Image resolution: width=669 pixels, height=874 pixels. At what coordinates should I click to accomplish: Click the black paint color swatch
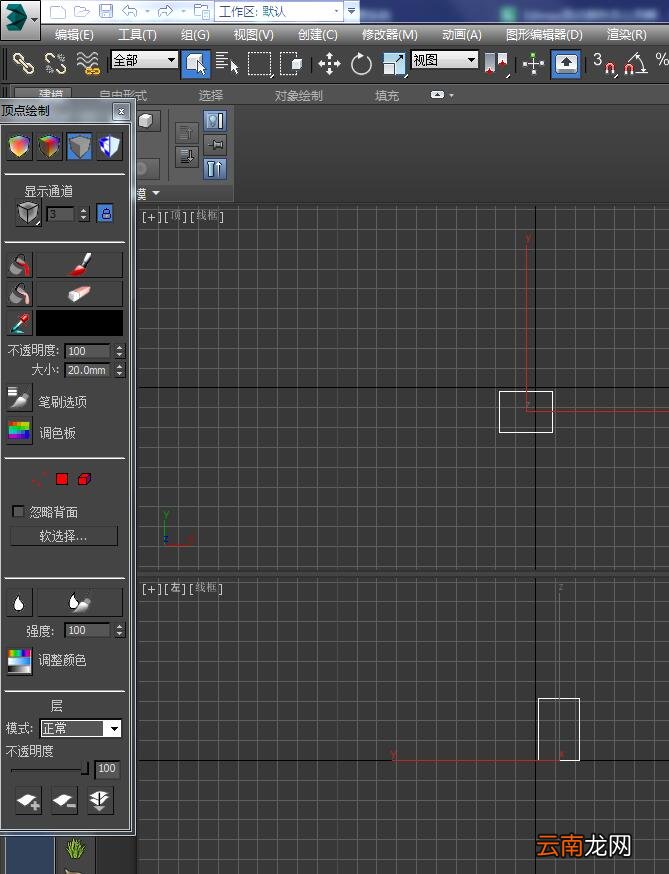coord(80,323)
